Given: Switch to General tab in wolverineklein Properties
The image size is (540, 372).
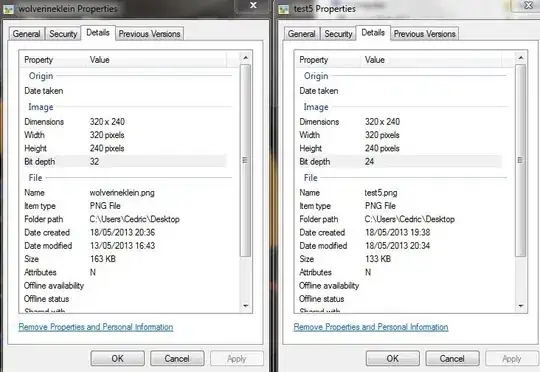Looking at the screenshot, I should click(27, 34).
